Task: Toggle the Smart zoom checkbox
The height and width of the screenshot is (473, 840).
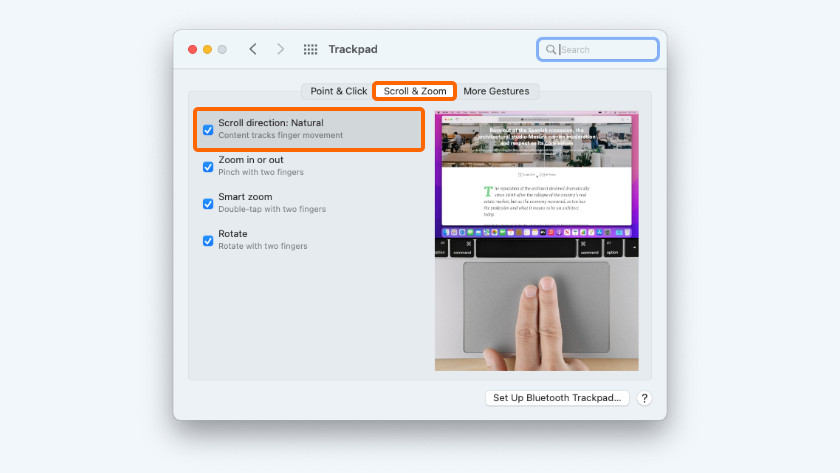Action: coord(208,203)
